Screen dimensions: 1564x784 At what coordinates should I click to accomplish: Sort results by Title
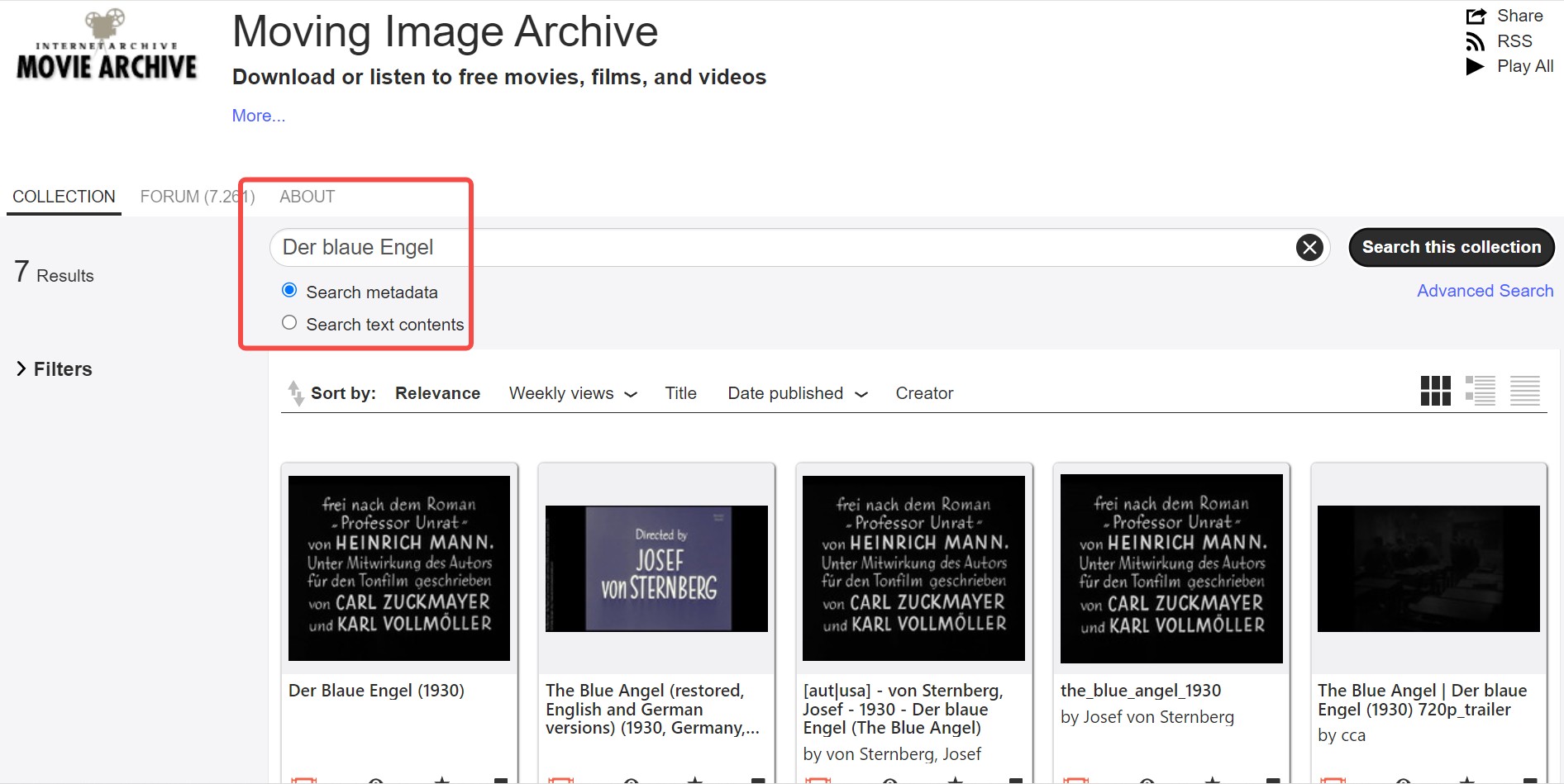click(x=680, y=393)
